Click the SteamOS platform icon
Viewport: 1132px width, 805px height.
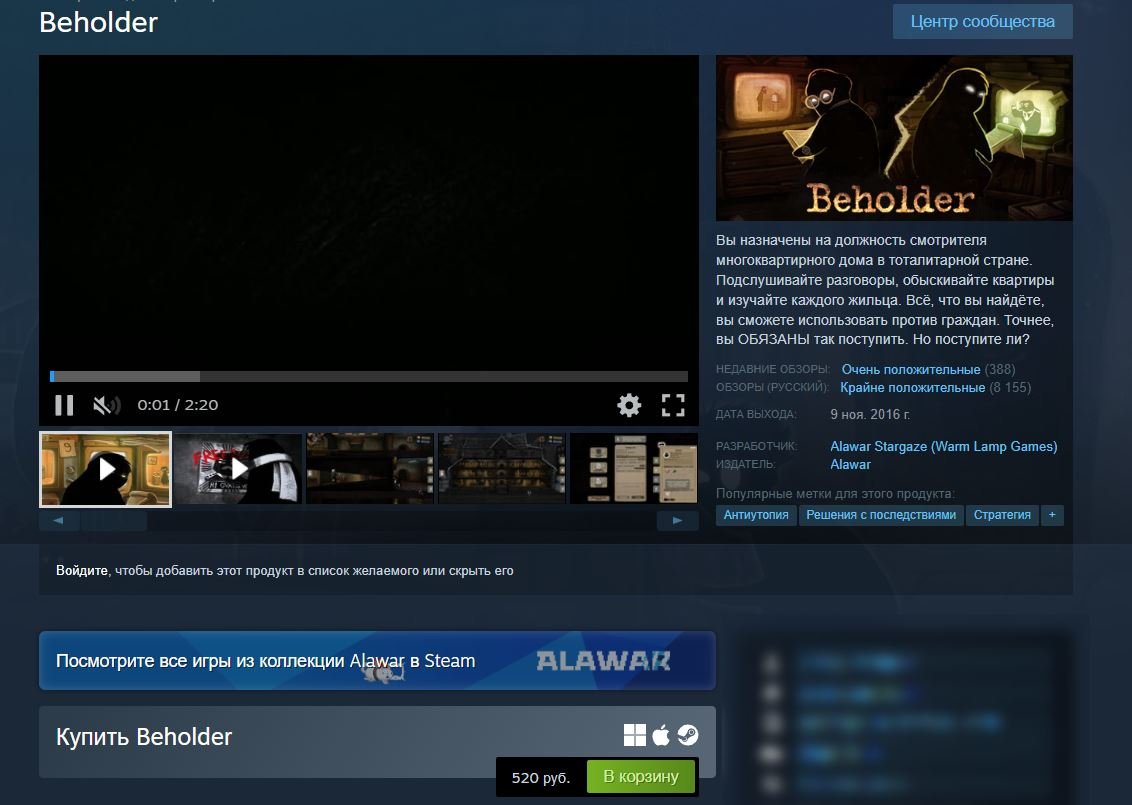(x=687, y=736)
